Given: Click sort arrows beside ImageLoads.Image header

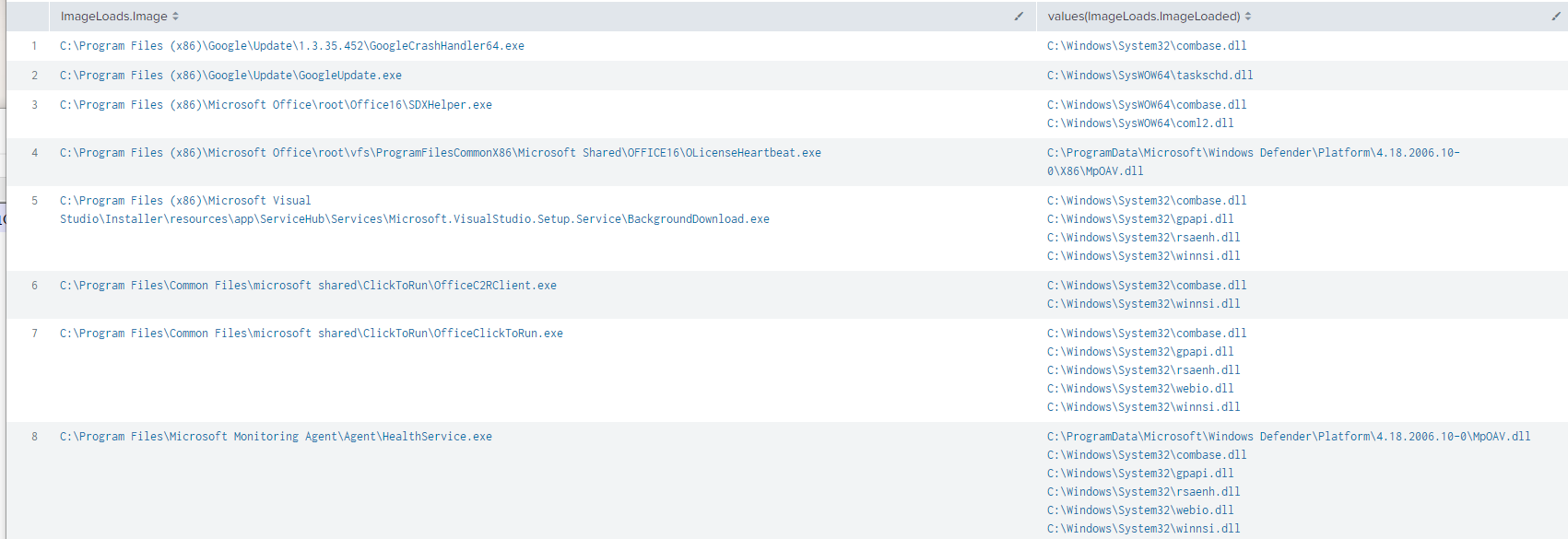Looking at the screenshot, I should (175, 17).
